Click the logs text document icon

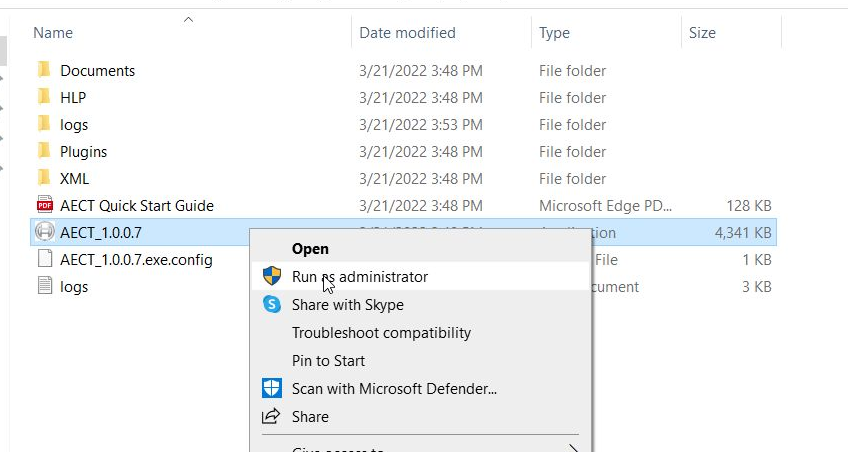[44, 286]
